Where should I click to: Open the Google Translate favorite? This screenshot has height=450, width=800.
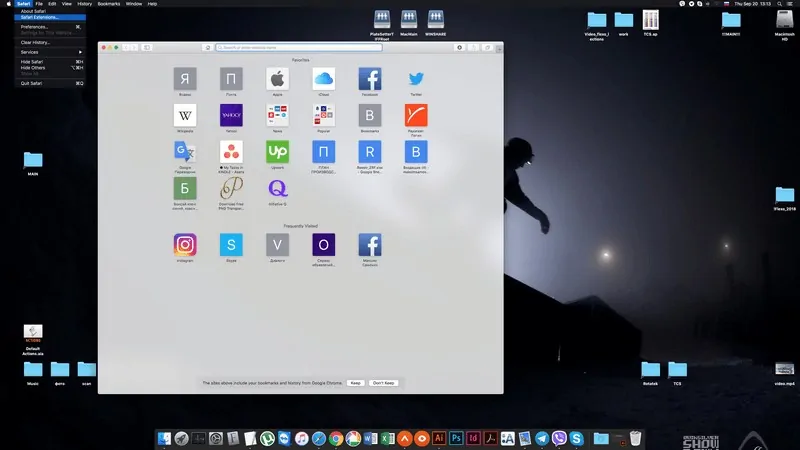coord(185,152)
